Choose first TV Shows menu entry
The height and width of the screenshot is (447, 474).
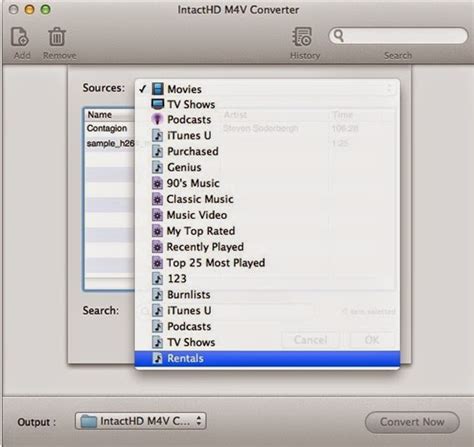tap(267, 104)
